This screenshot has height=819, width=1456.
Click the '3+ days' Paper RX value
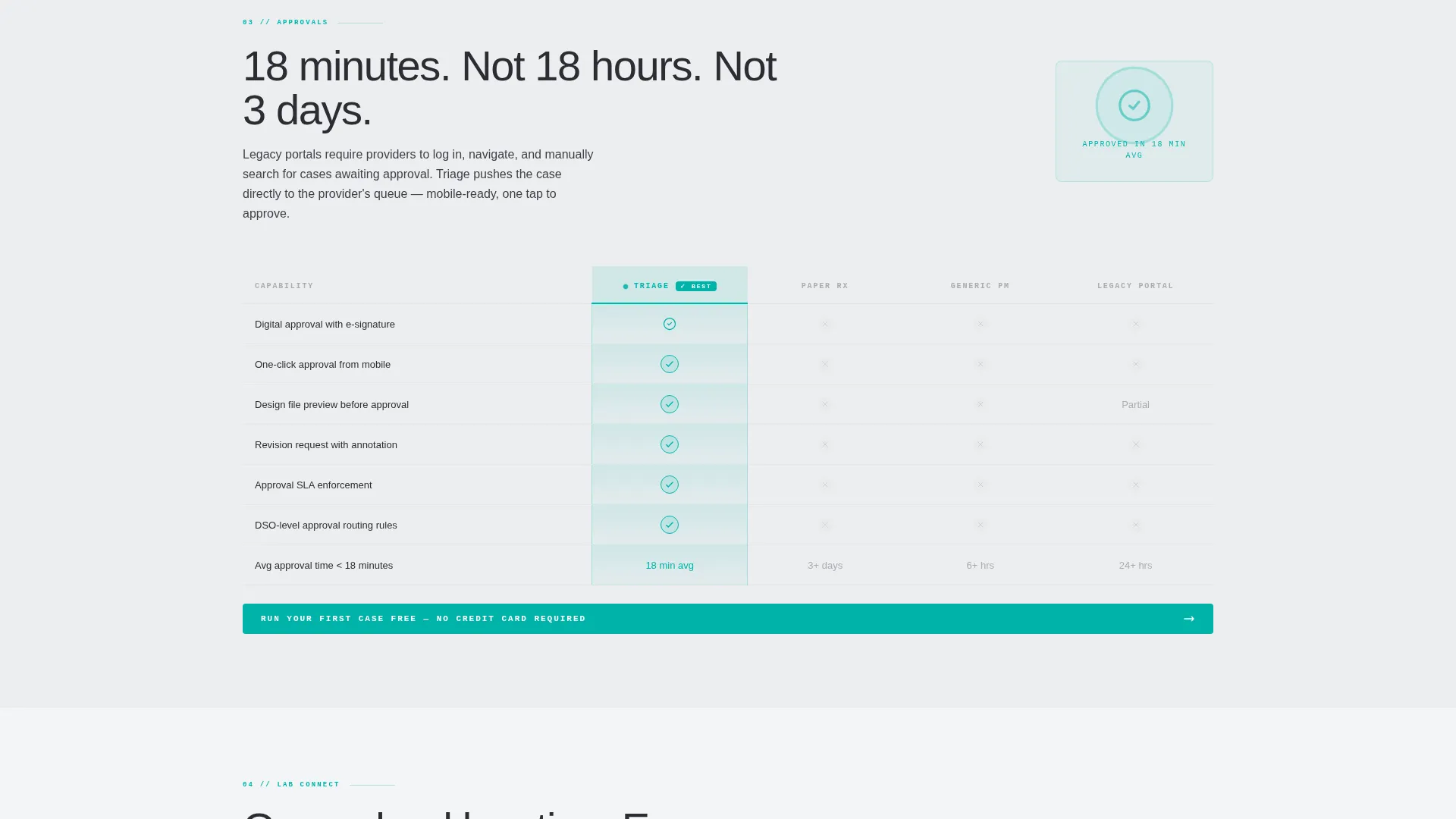pyautogui.click(x=825, y=566)
